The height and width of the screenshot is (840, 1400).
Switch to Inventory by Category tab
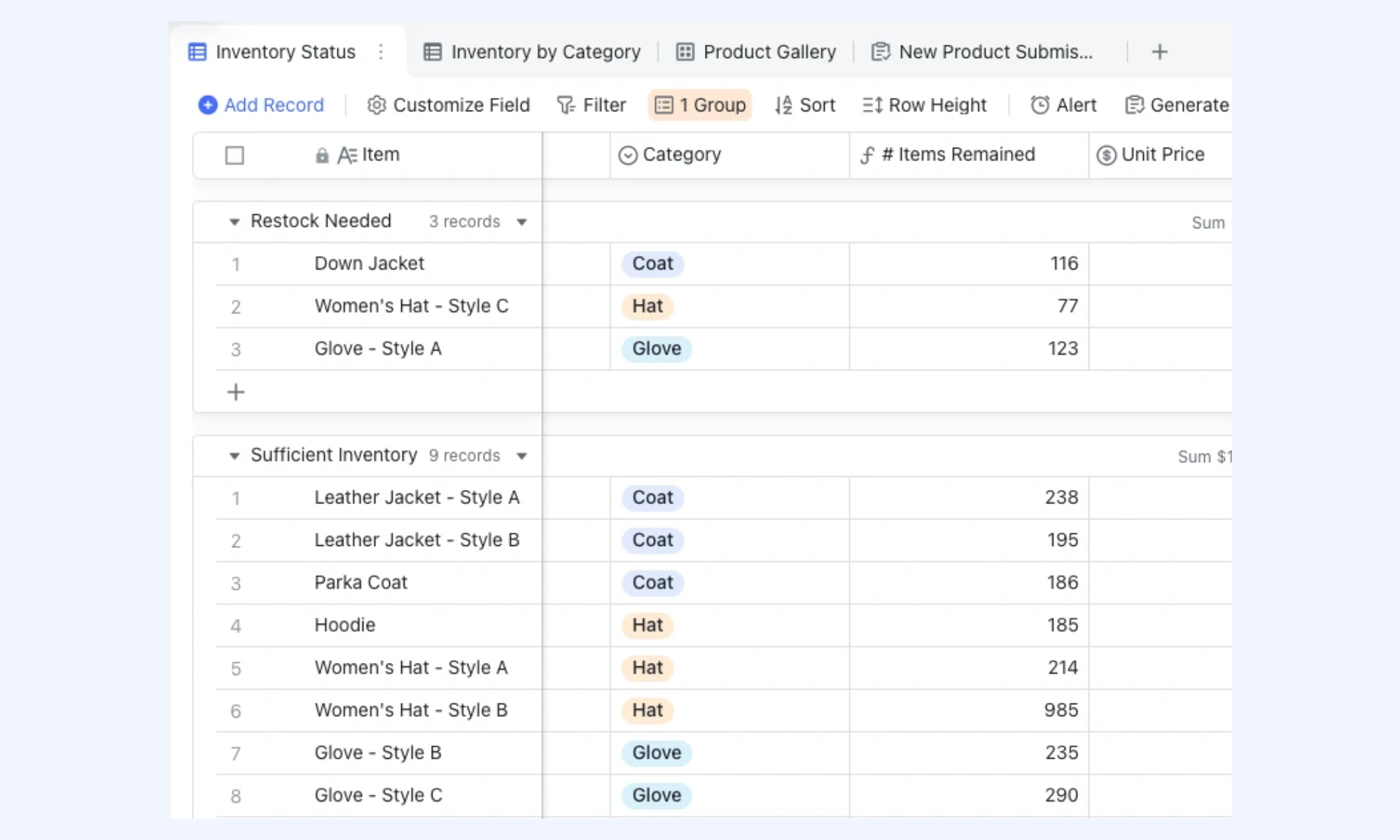532,52
